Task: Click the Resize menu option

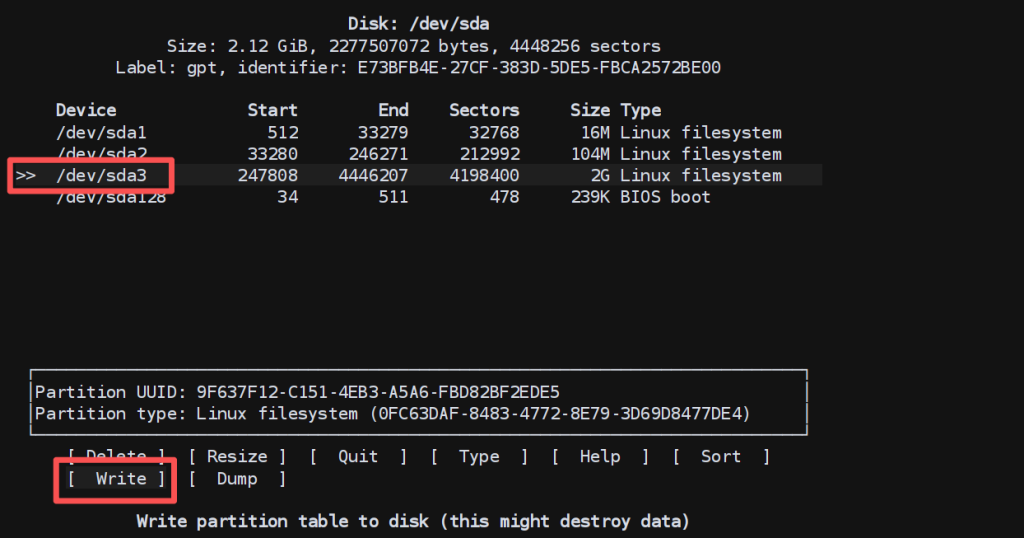Action: (237, 456)
